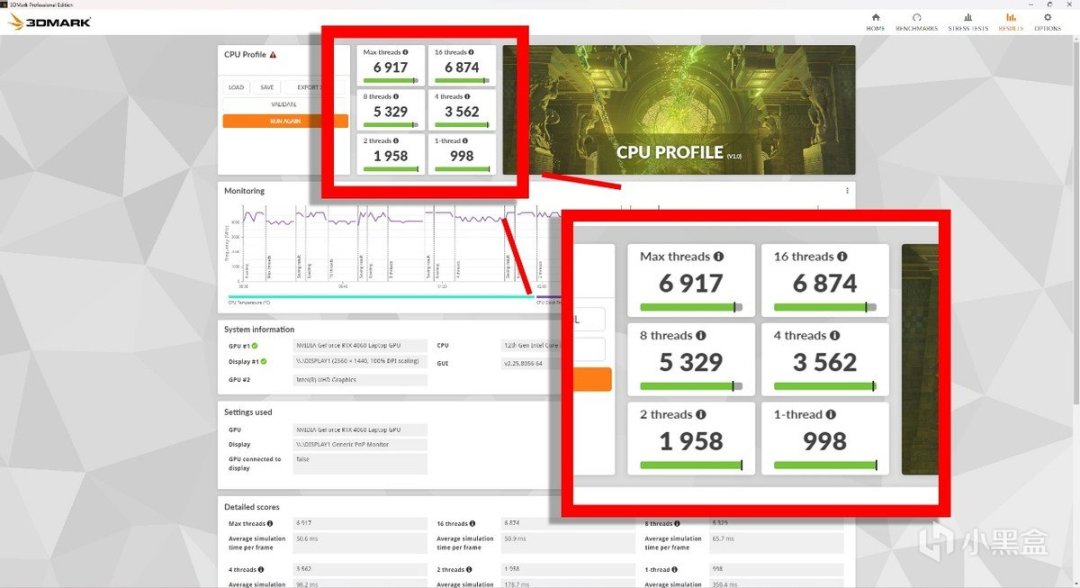Click the Intel(R) UHD Graphics value field
Image resolution: width=1080 pixels, height=588 pixels.
pyautogui.click(x=360, y=379)
